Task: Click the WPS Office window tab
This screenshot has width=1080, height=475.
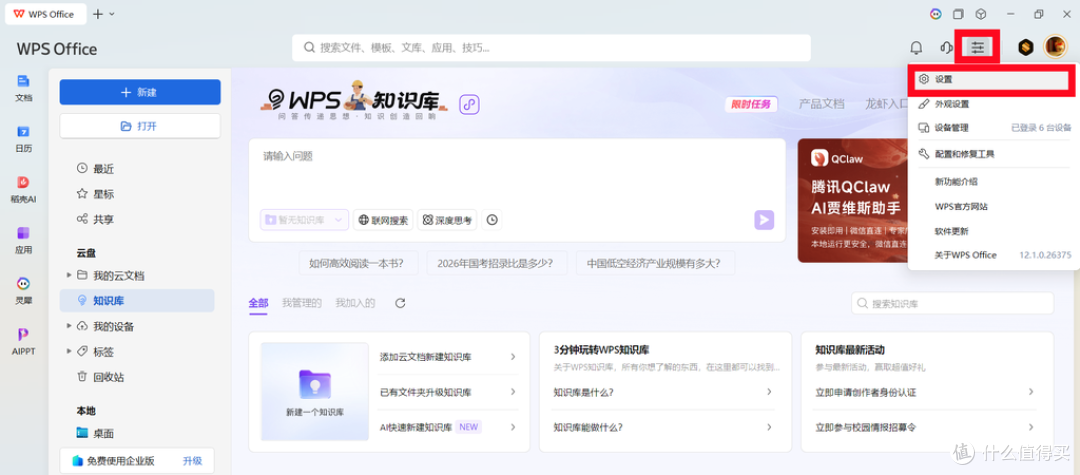Action: (45, 14)
